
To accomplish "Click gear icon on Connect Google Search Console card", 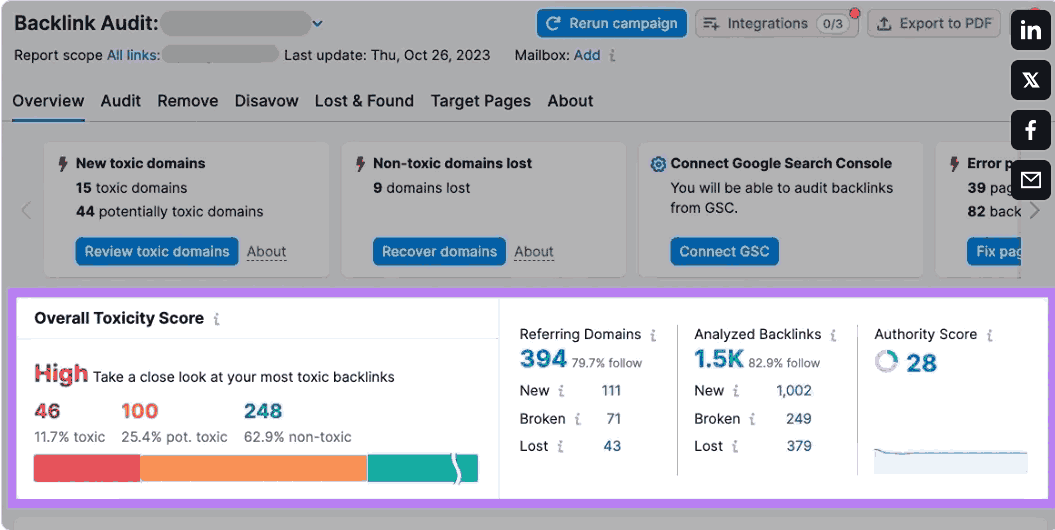I will (x=658, y=164).
